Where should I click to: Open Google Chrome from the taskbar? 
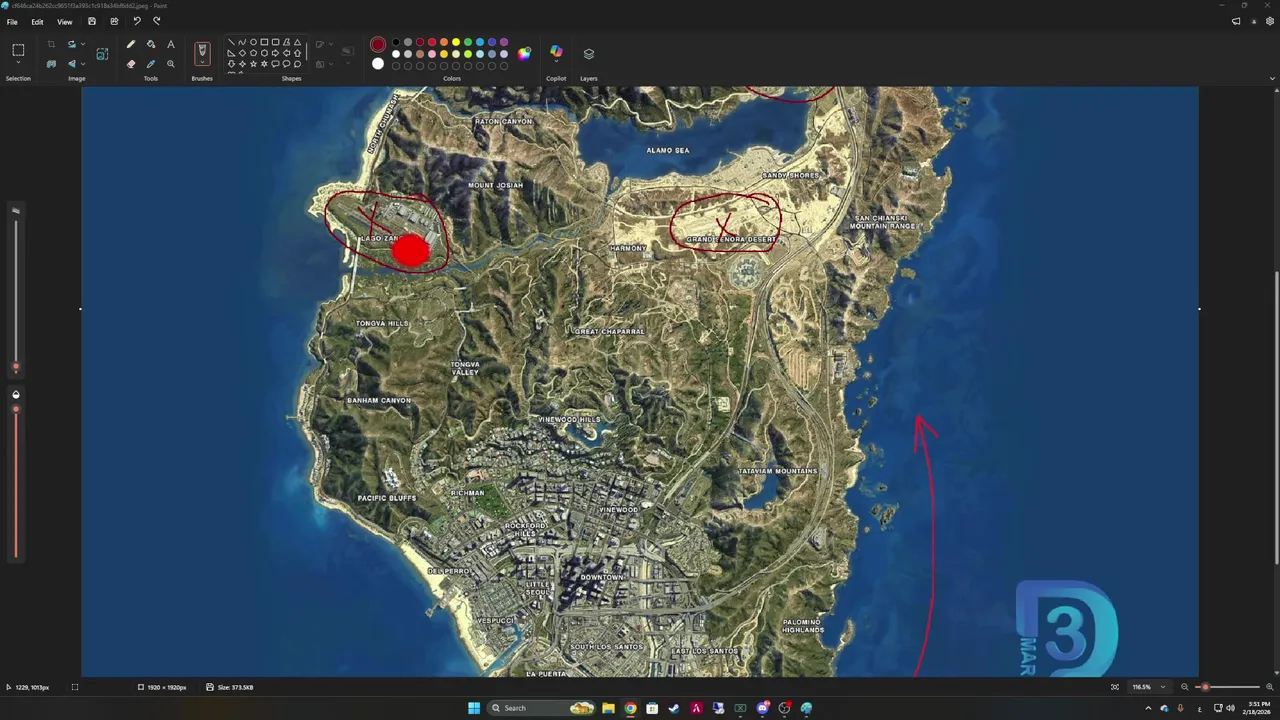(630, 708)
